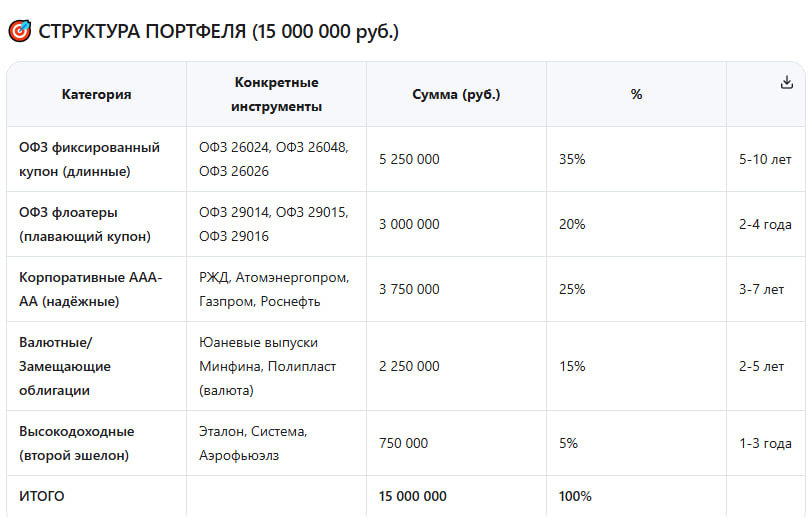
Task: Click the % column header
Action: [x=636, y=94]
